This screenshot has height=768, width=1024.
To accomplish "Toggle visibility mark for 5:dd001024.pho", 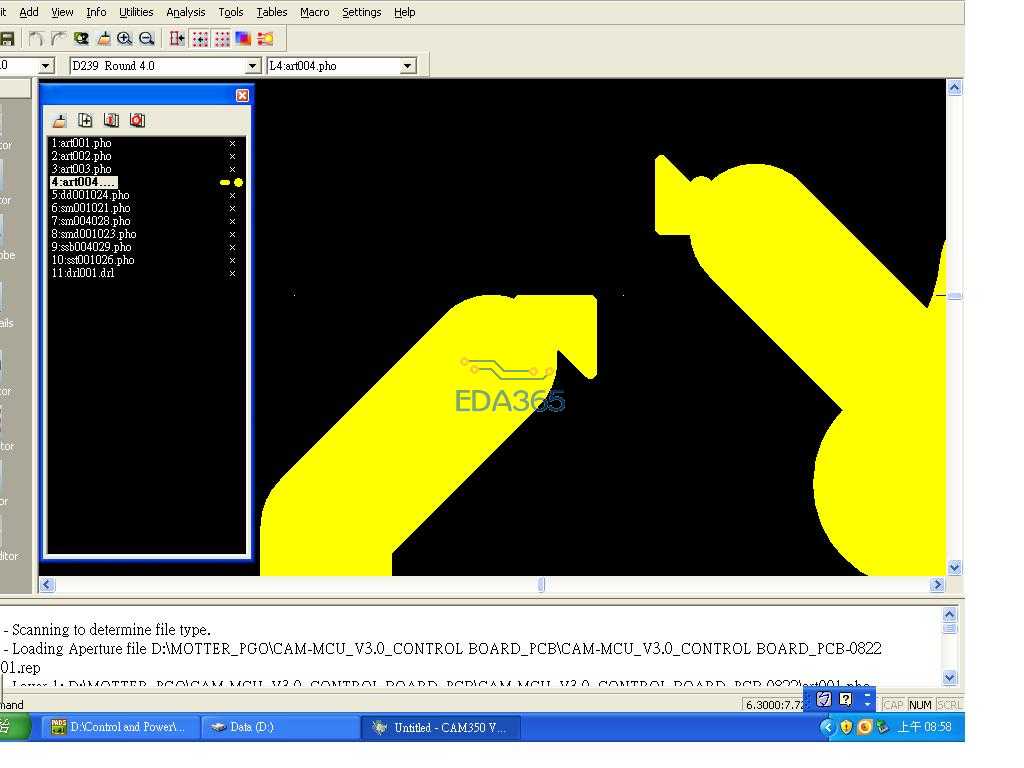I will (232, 195).
